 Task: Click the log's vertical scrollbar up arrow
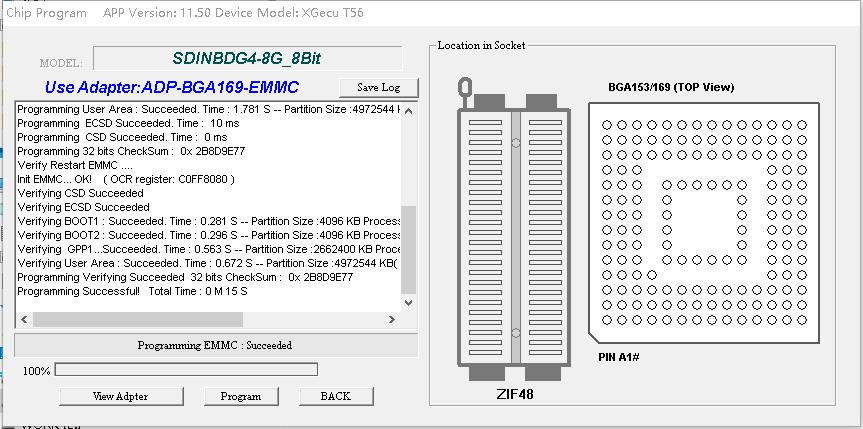click(x=408, y=108)
